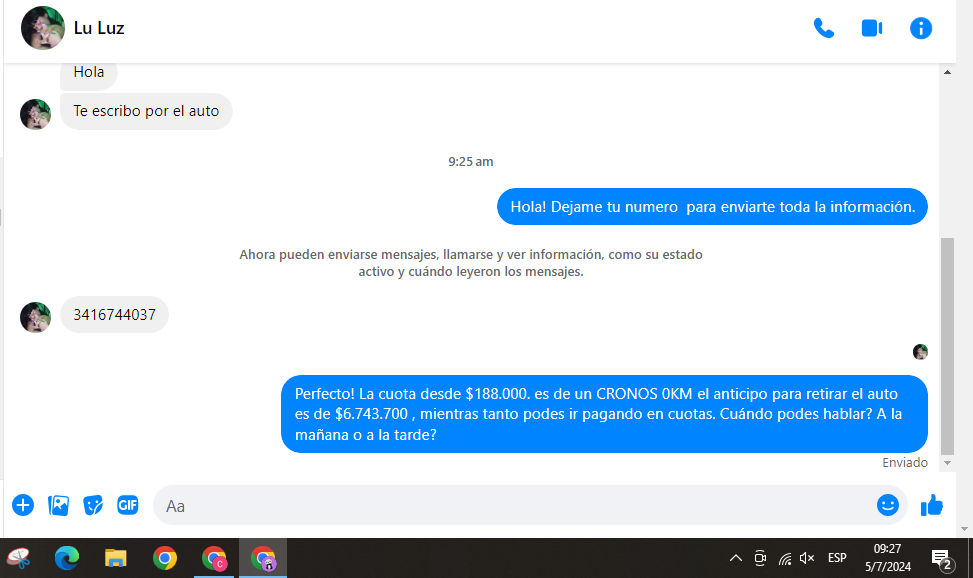The width and height of the screenshot is (973, 578).
Task: Click the muted volume tray icon
Action: pos(807,558)
